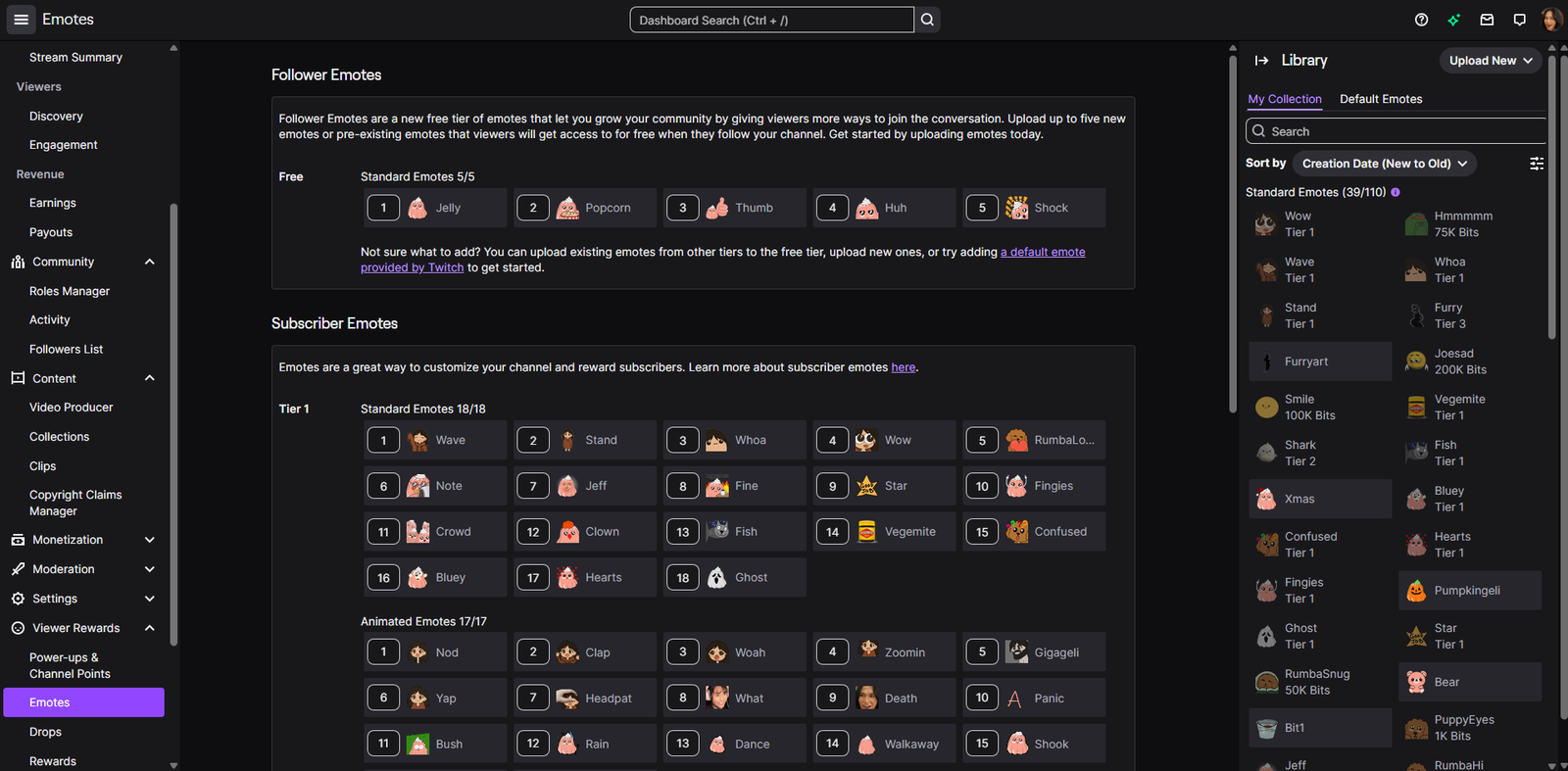Open Creation Date sort dropdown
This screenshot has width=1568, height=771.
pyautogui.click(x=1384, y=164)
